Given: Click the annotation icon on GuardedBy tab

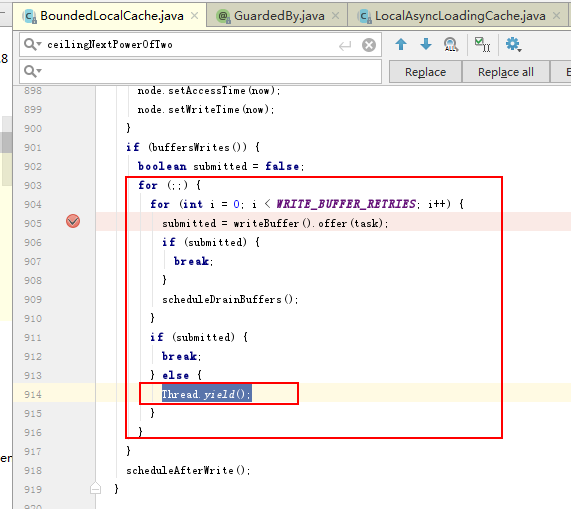Looking at the screenshot, I should pos(223,16).
